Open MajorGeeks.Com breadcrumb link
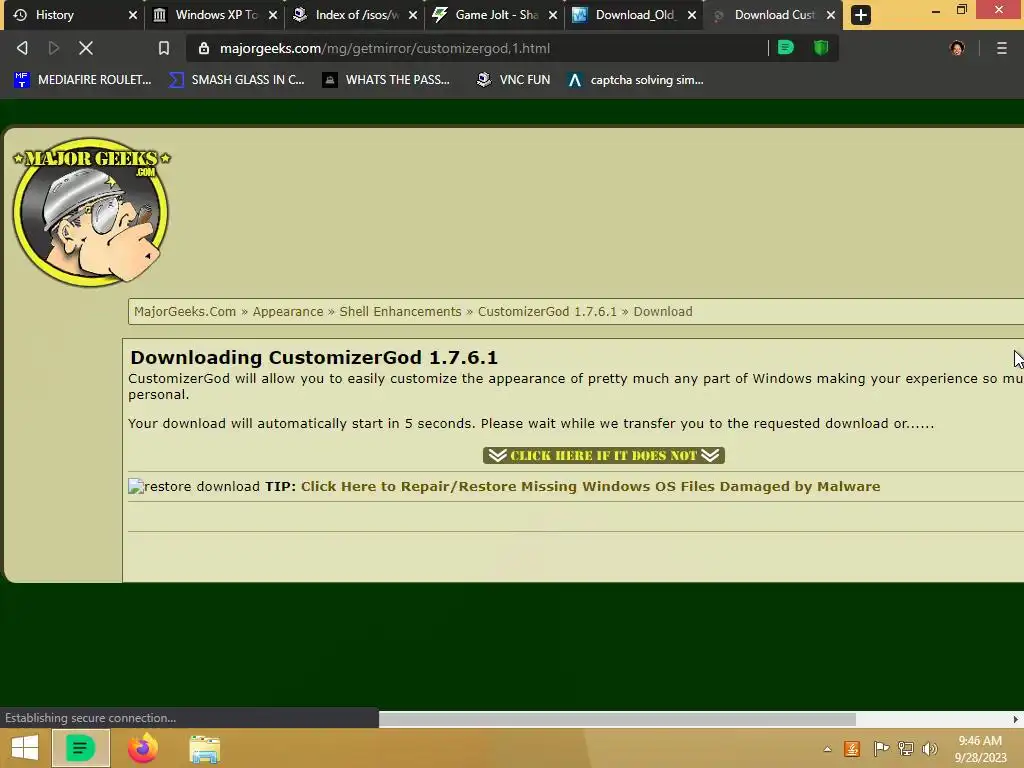The height and width of the screenshot is (768, 1024). 185,312
